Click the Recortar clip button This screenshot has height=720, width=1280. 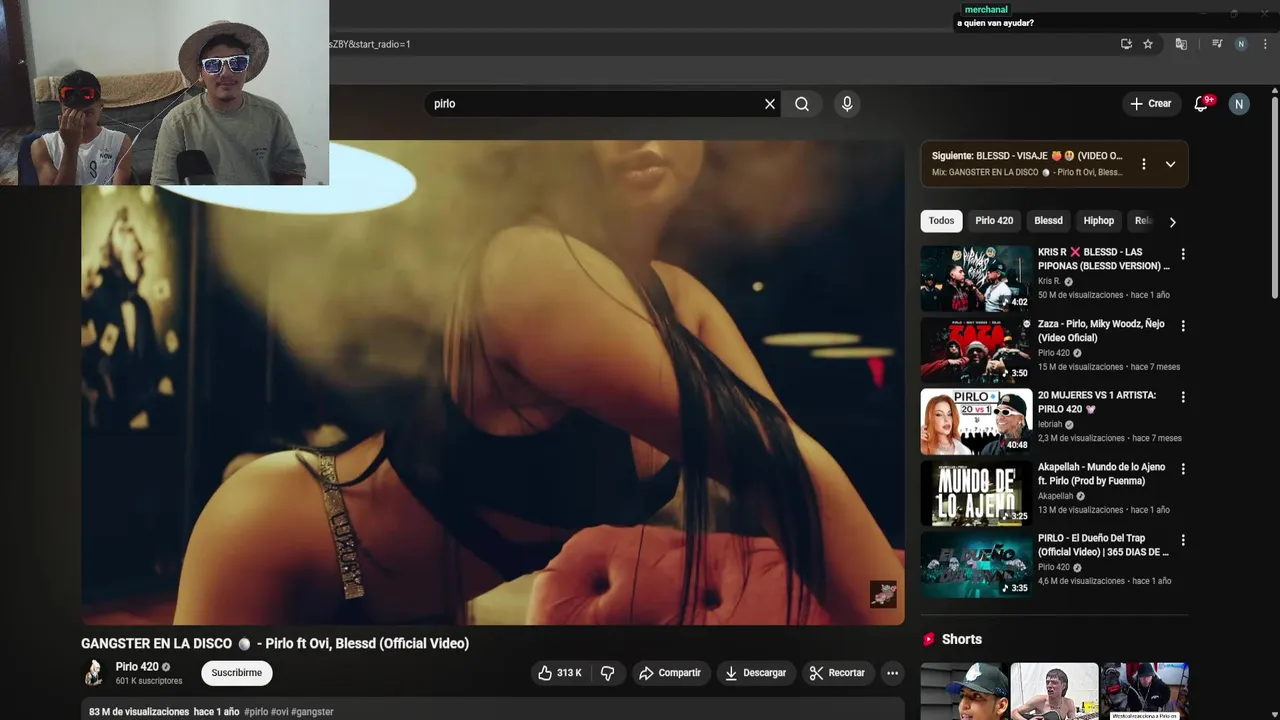tap(837, 673)
